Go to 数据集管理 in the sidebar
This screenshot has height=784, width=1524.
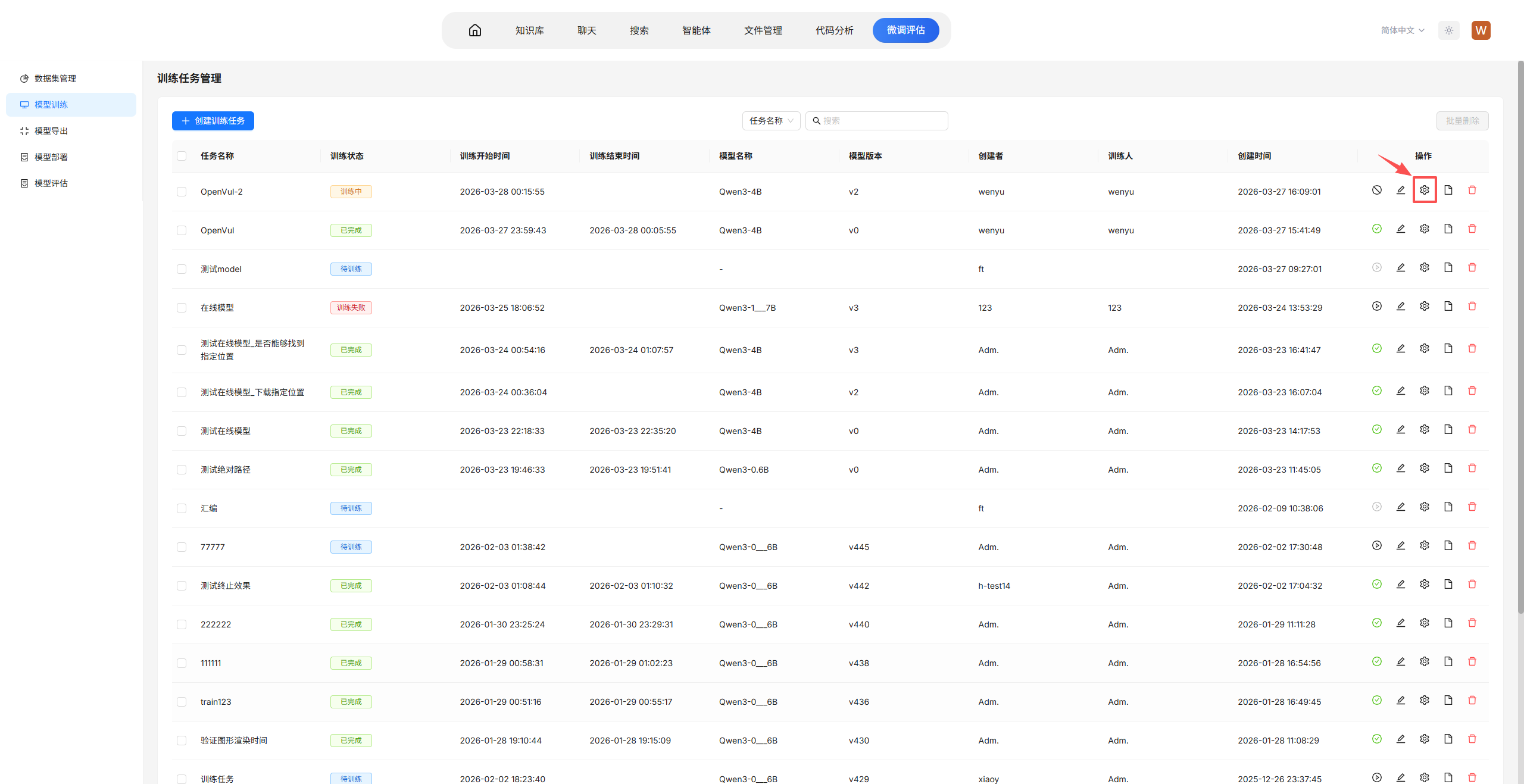55,79
